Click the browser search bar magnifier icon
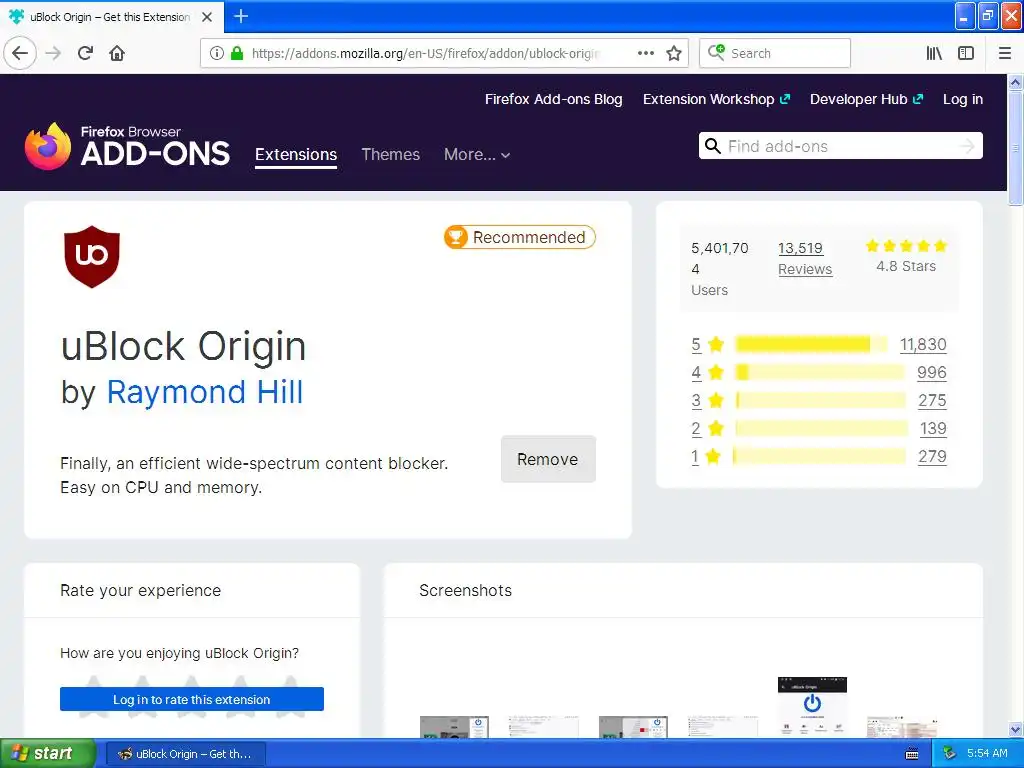 coord(716,52)
